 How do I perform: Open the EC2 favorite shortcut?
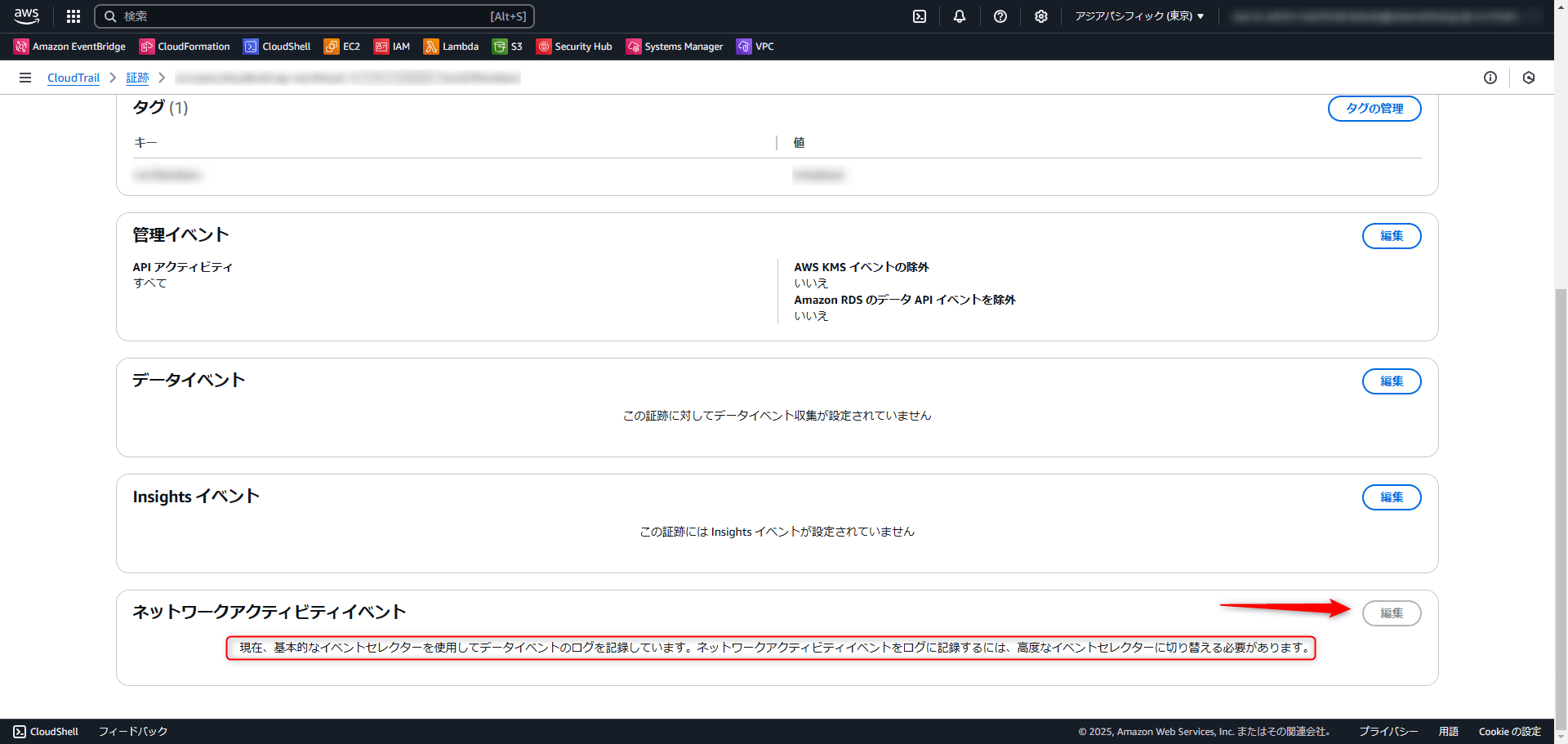click(x=342, y=47)
